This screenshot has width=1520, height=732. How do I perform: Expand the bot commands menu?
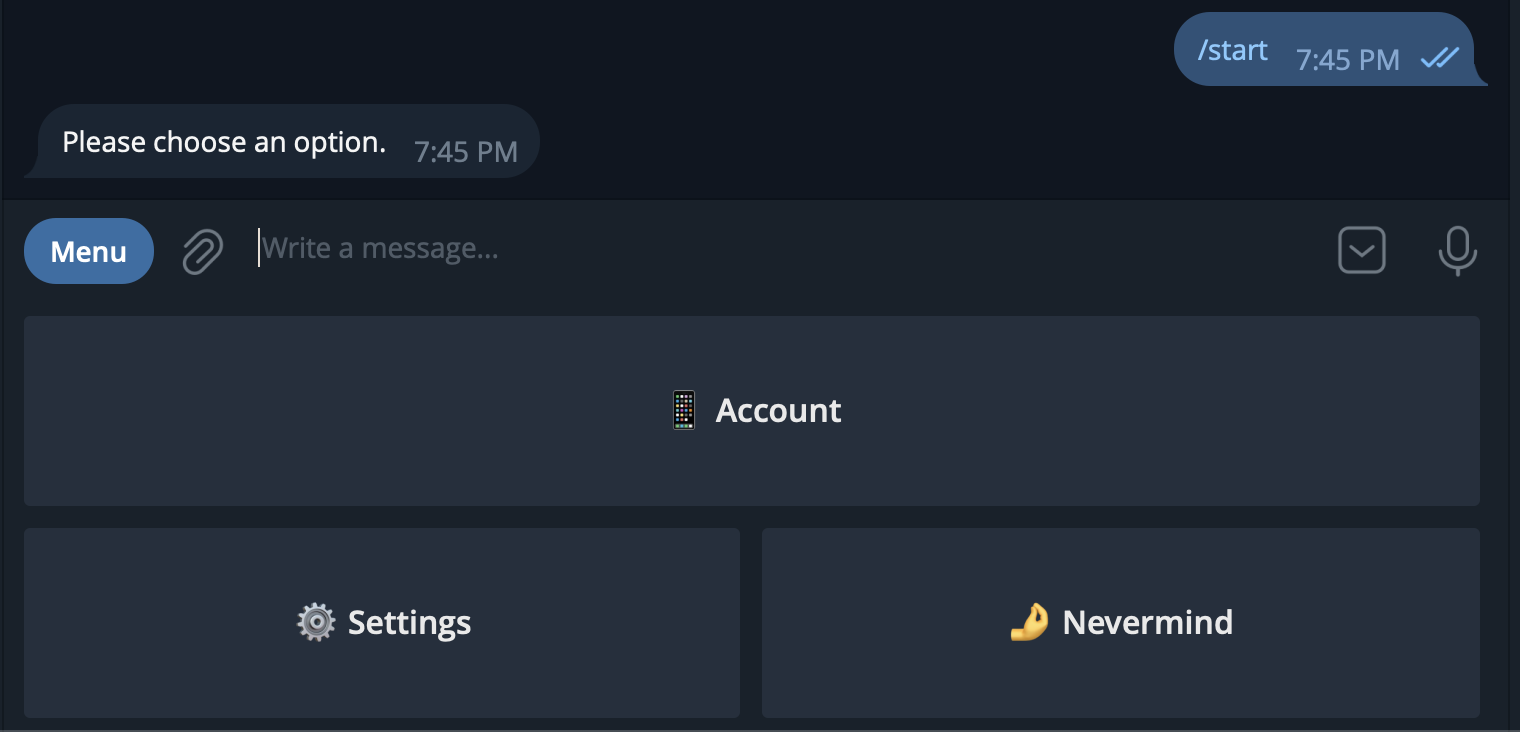click(x=88, y=250)
